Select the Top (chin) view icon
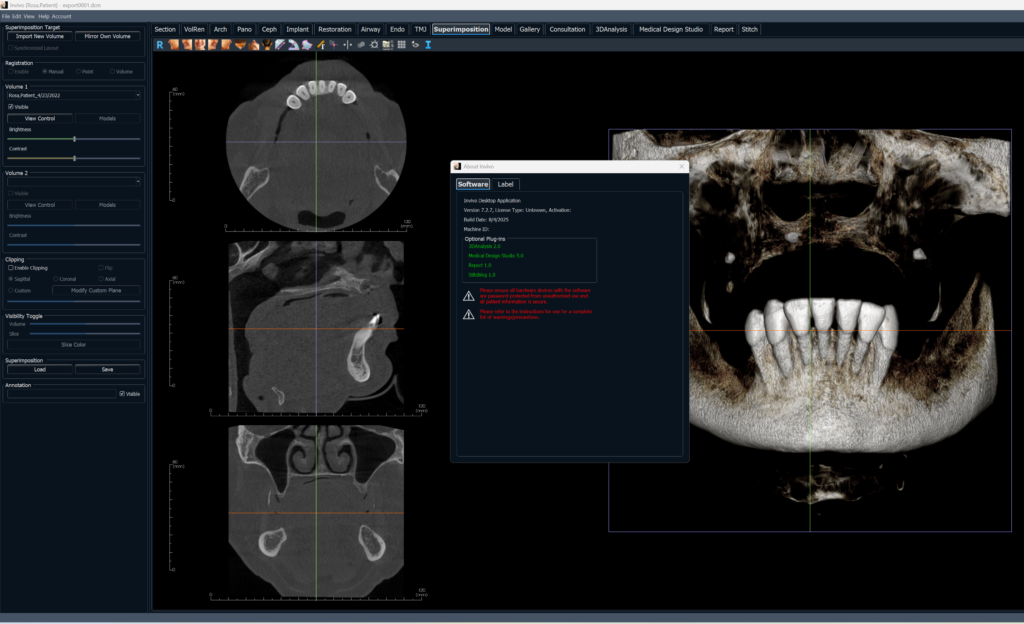Image resolution: width=1024 pixels, height=624 pixels. tap(240, 44)
